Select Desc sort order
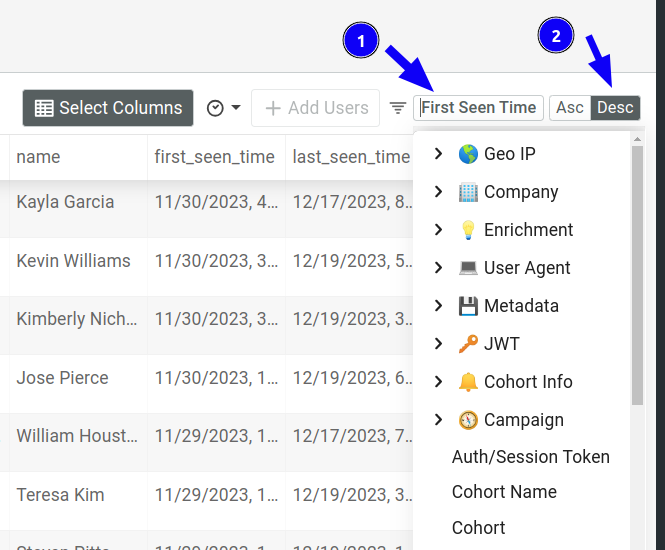The image size is (665, 550). (615, 108)
